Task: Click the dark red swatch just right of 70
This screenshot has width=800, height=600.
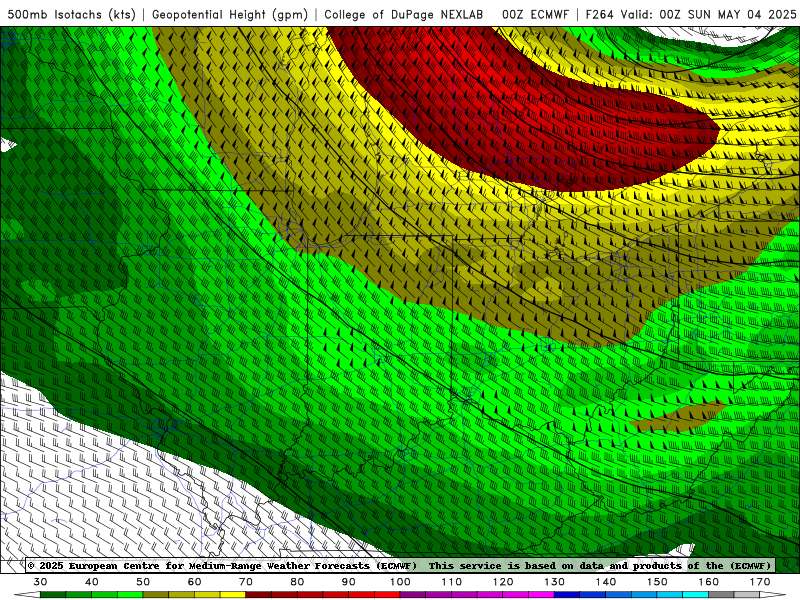Action: [x=259, y=595]
